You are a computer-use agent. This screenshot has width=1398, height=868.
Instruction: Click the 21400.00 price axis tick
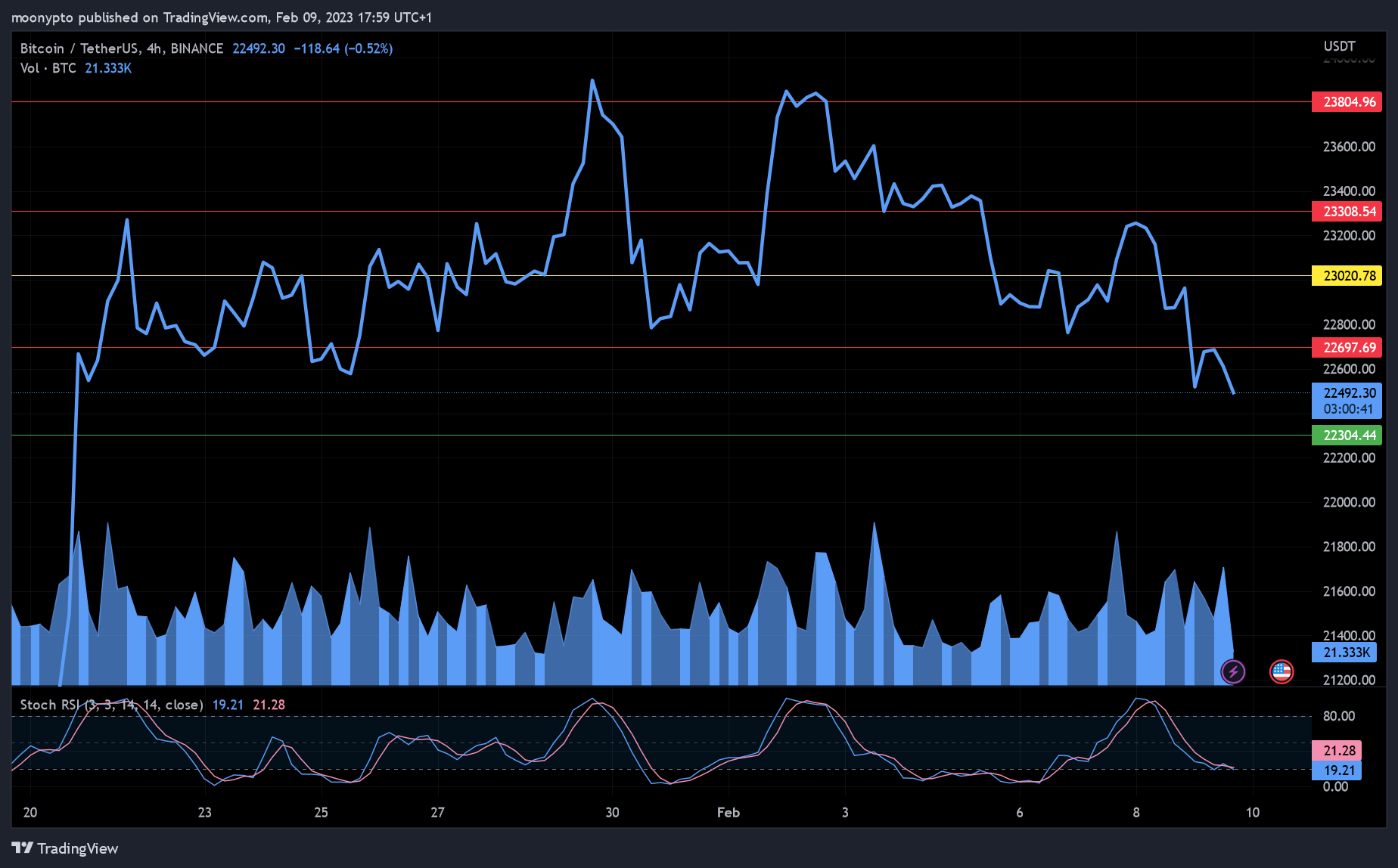pyautogui.click(x=1349, y=636)
